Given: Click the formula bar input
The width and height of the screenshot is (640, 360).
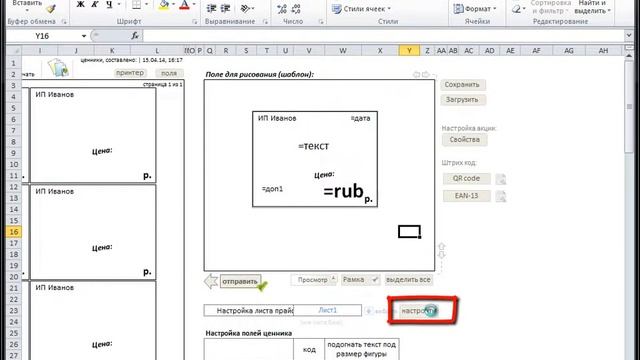Looking at the screenshot, I should 384,36.
